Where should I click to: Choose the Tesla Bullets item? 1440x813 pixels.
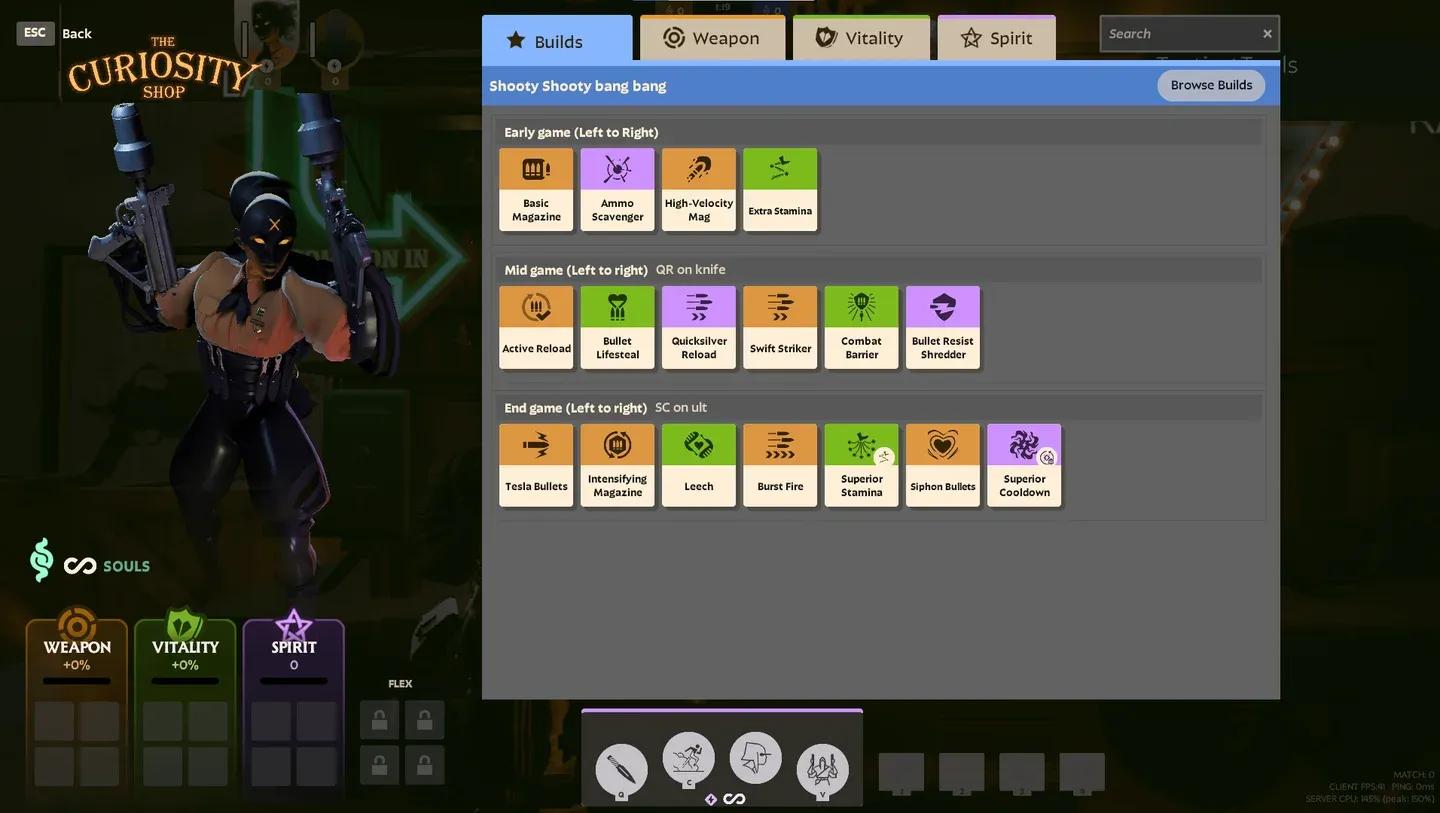tap(536, 466)
